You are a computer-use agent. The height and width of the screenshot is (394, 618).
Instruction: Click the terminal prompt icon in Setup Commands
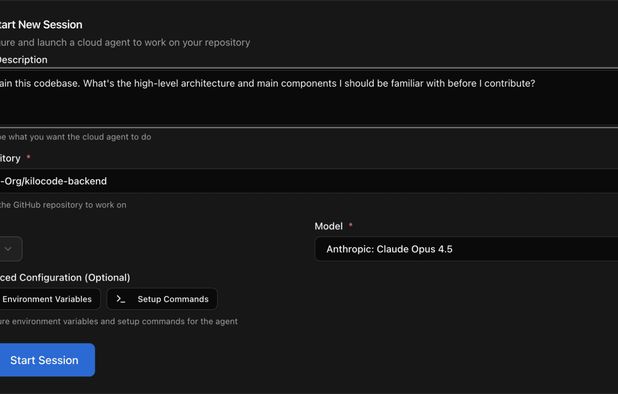coord(121,299)
